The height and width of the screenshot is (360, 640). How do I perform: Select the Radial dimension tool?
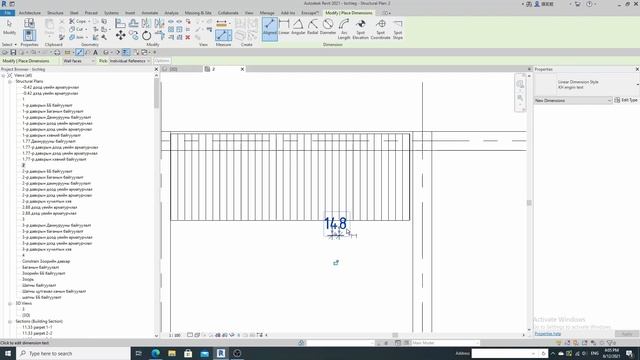point(313,27)
